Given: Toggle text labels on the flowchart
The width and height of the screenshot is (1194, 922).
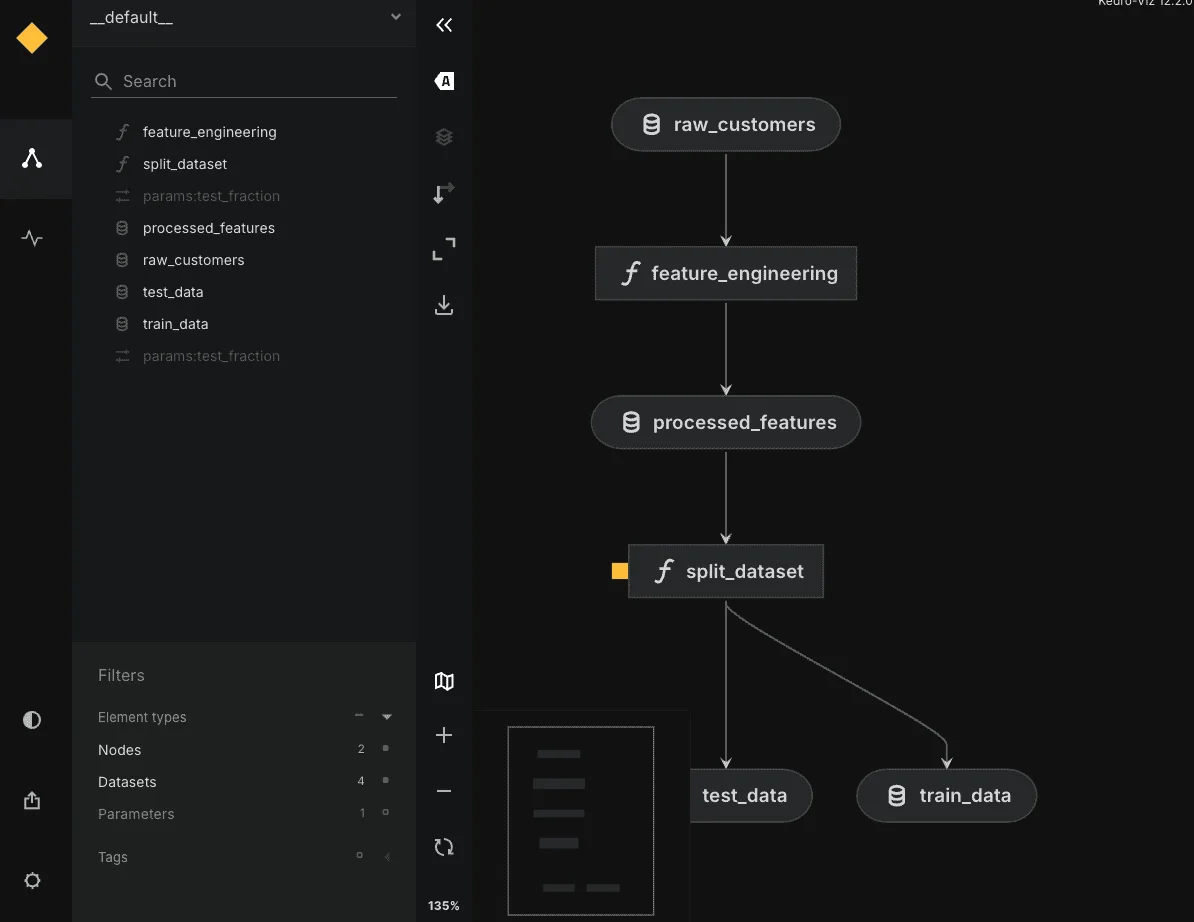Looking at the screenshot, I should click(x=444, y=81).
